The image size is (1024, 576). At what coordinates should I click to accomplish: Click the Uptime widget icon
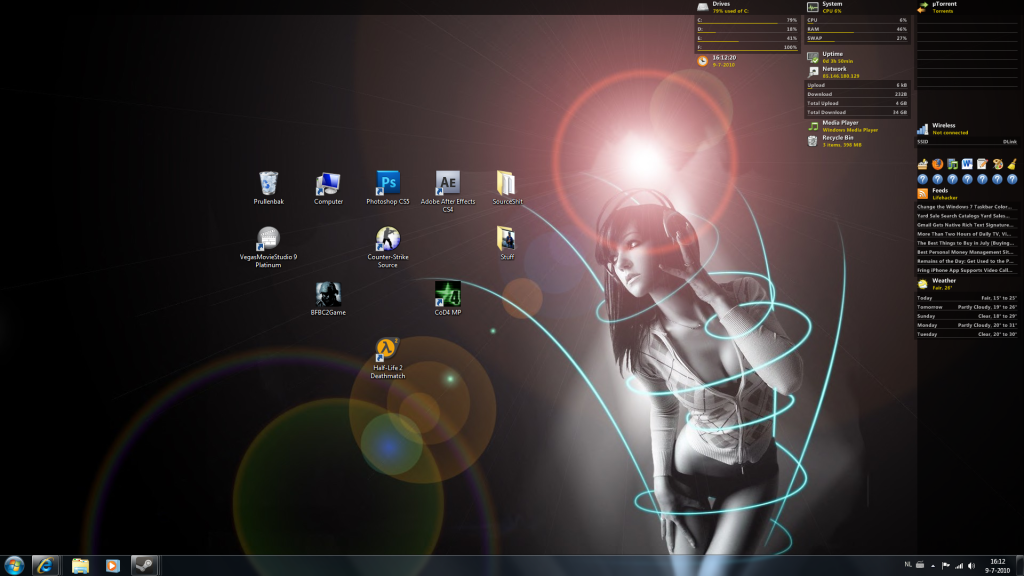[812, 57]
